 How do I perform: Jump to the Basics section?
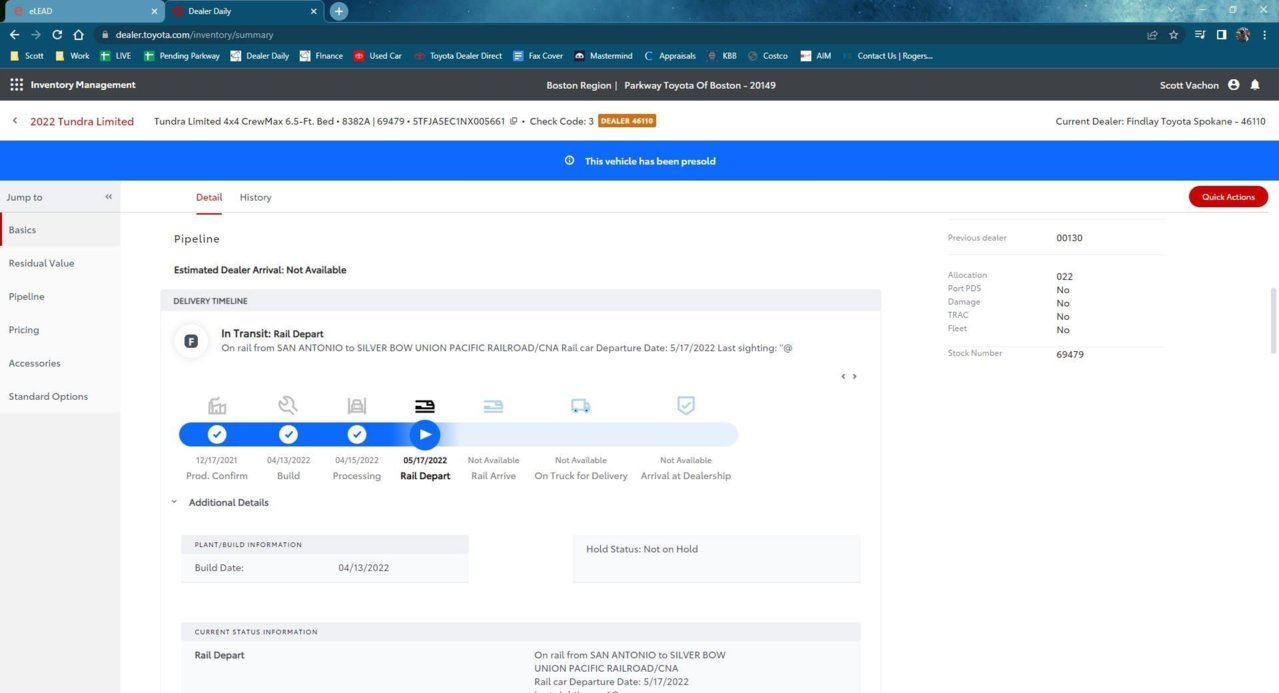pyautogui.click(x=60, y=230)
